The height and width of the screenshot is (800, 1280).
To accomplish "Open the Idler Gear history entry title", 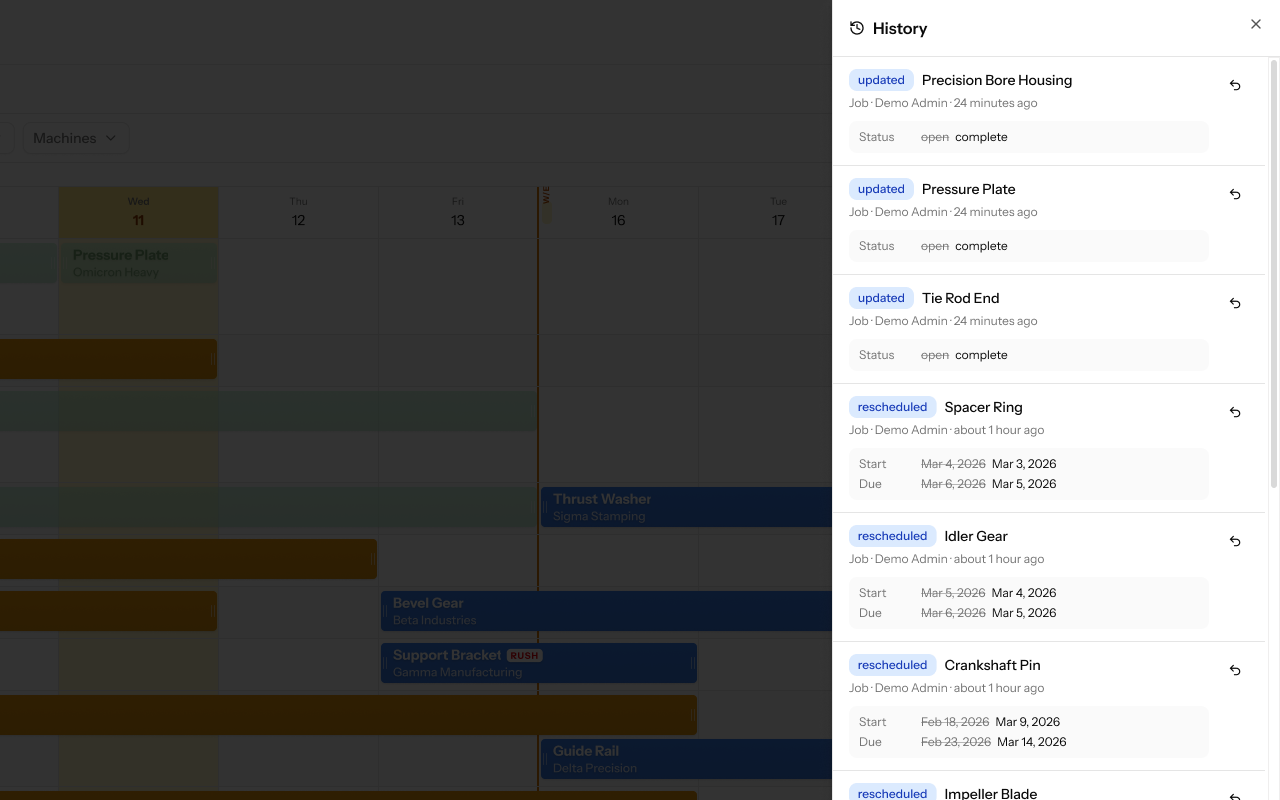I will [976, 536].
